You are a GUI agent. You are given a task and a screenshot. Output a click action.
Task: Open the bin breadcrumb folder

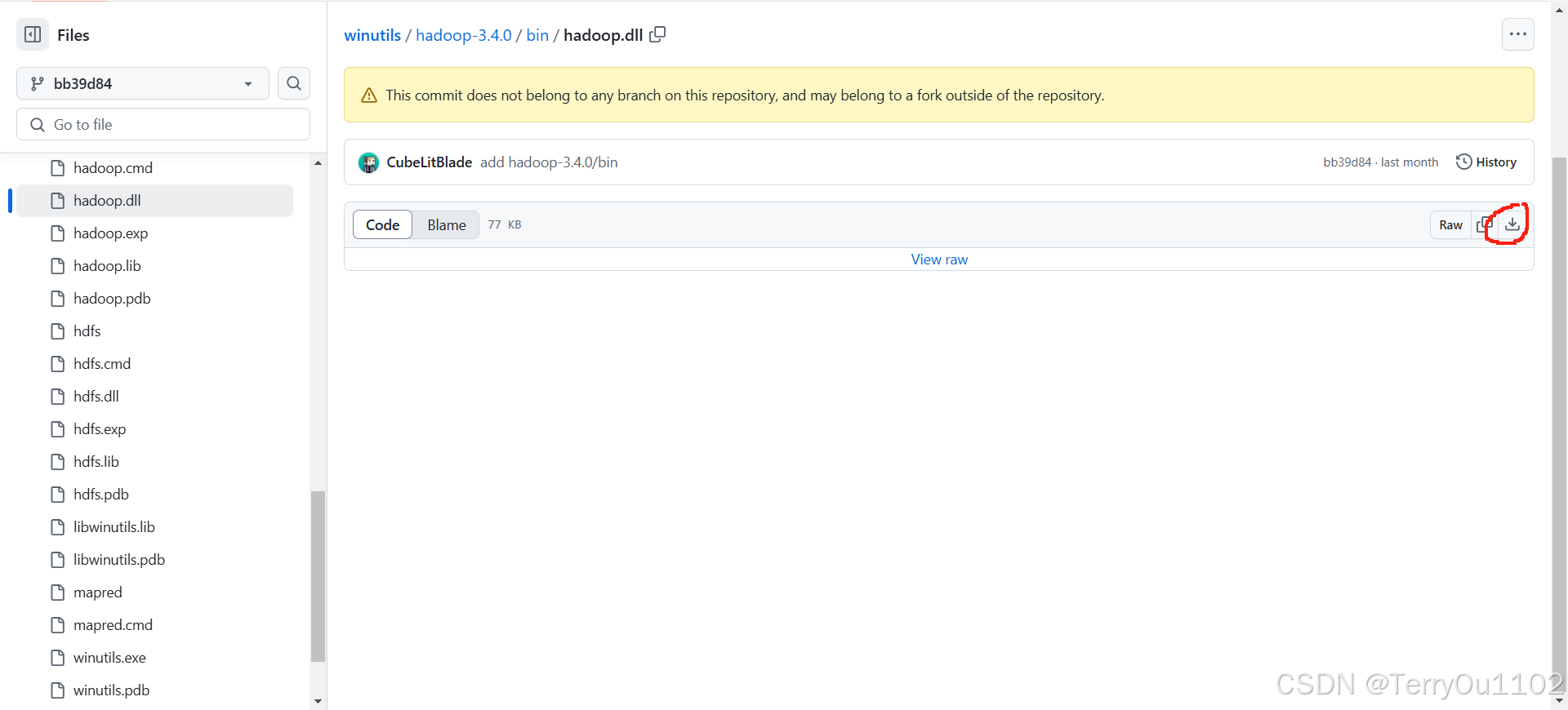[537, 35]
